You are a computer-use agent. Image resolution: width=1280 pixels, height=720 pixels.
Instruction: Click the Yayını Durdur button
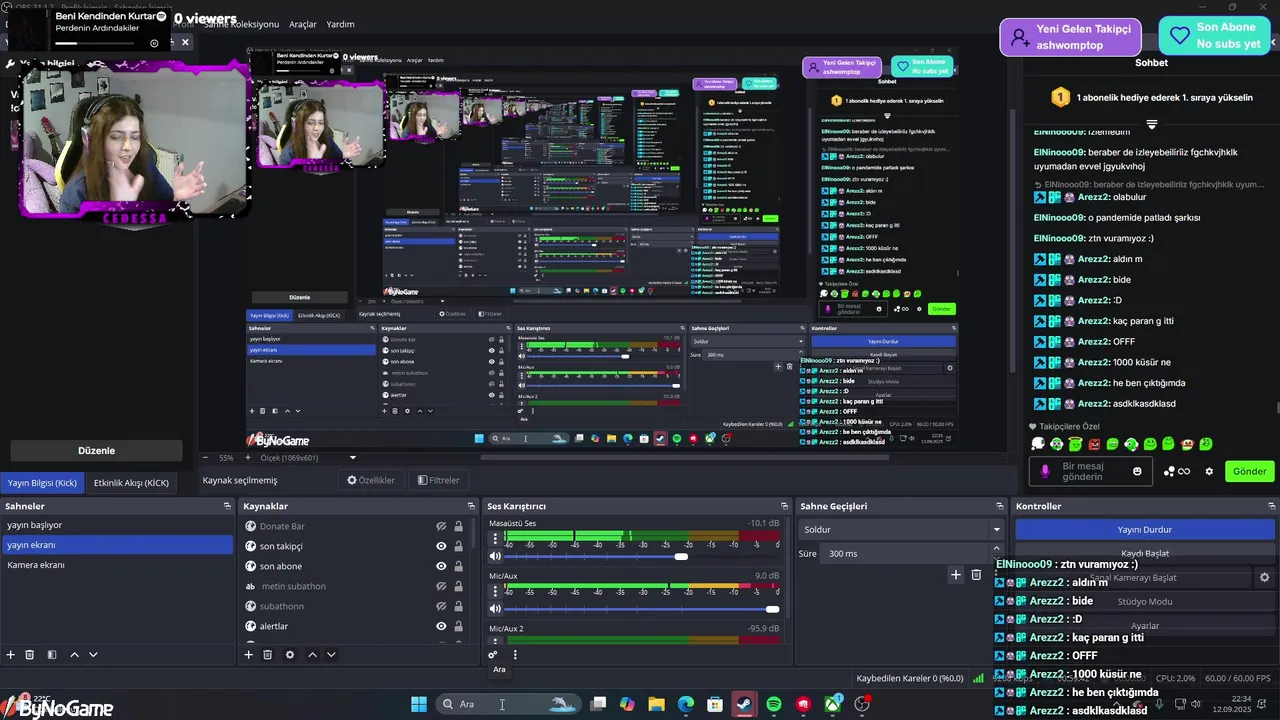pyautogui.click(x=1145, y=529)
